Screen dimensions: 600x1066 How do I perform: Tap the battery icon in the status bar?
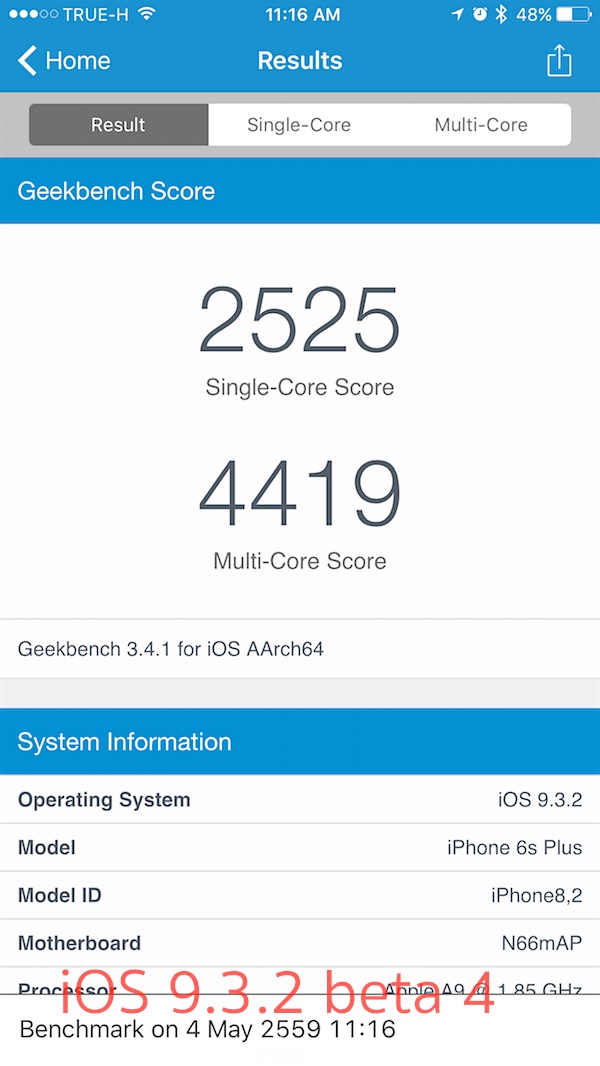click(x=574, y=15)
